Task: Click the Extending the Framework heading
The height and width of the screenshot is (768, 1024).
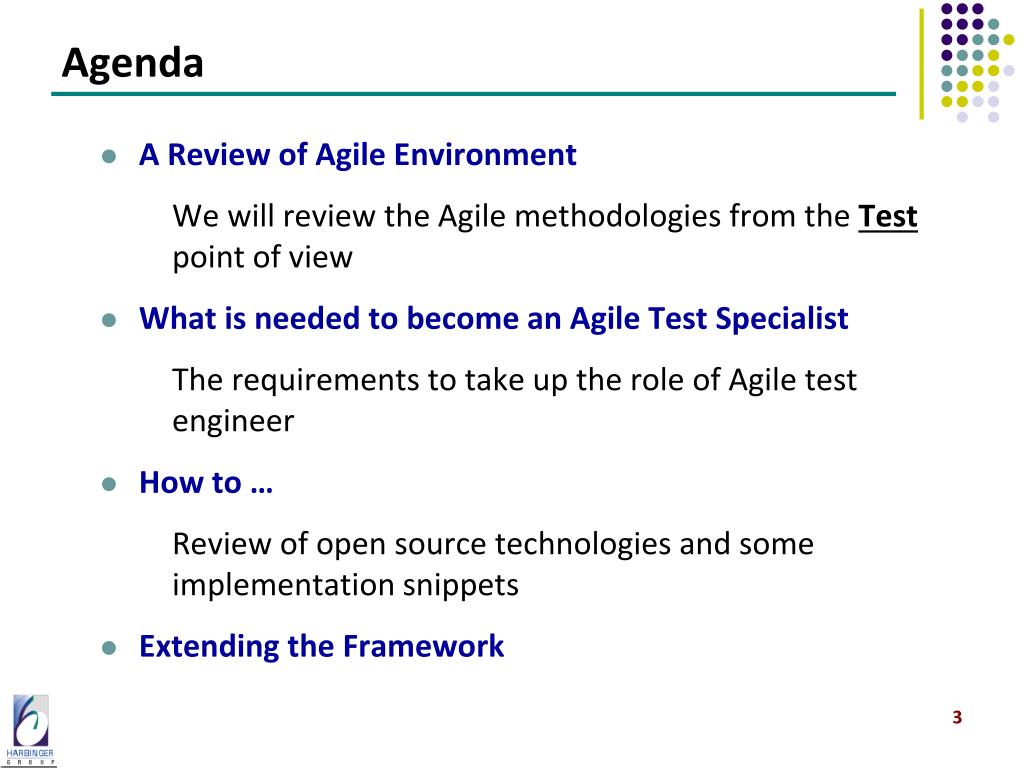Action: [321, 647]
